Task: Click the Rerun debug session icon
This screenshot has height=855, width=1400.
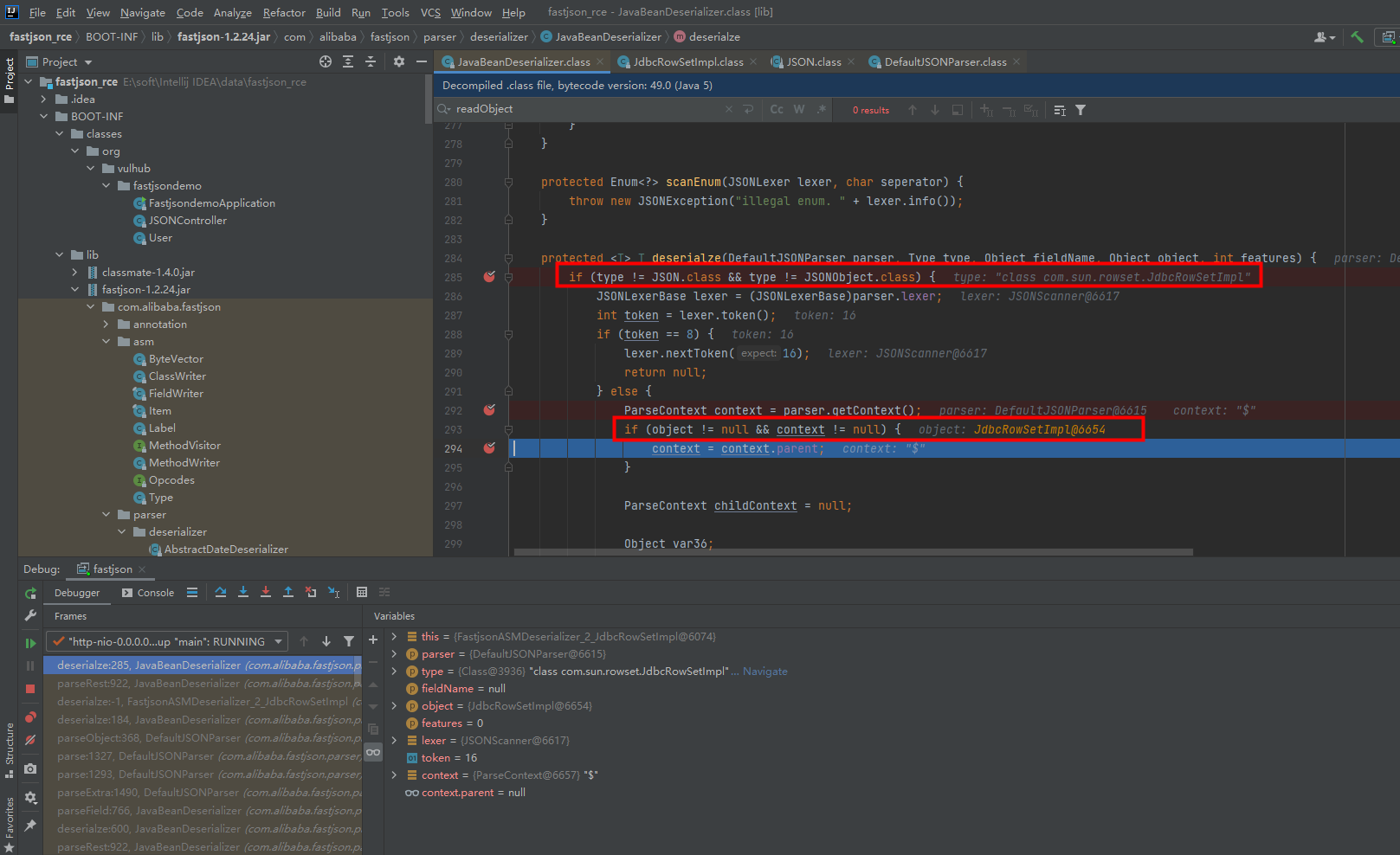Action: point(30,594)
